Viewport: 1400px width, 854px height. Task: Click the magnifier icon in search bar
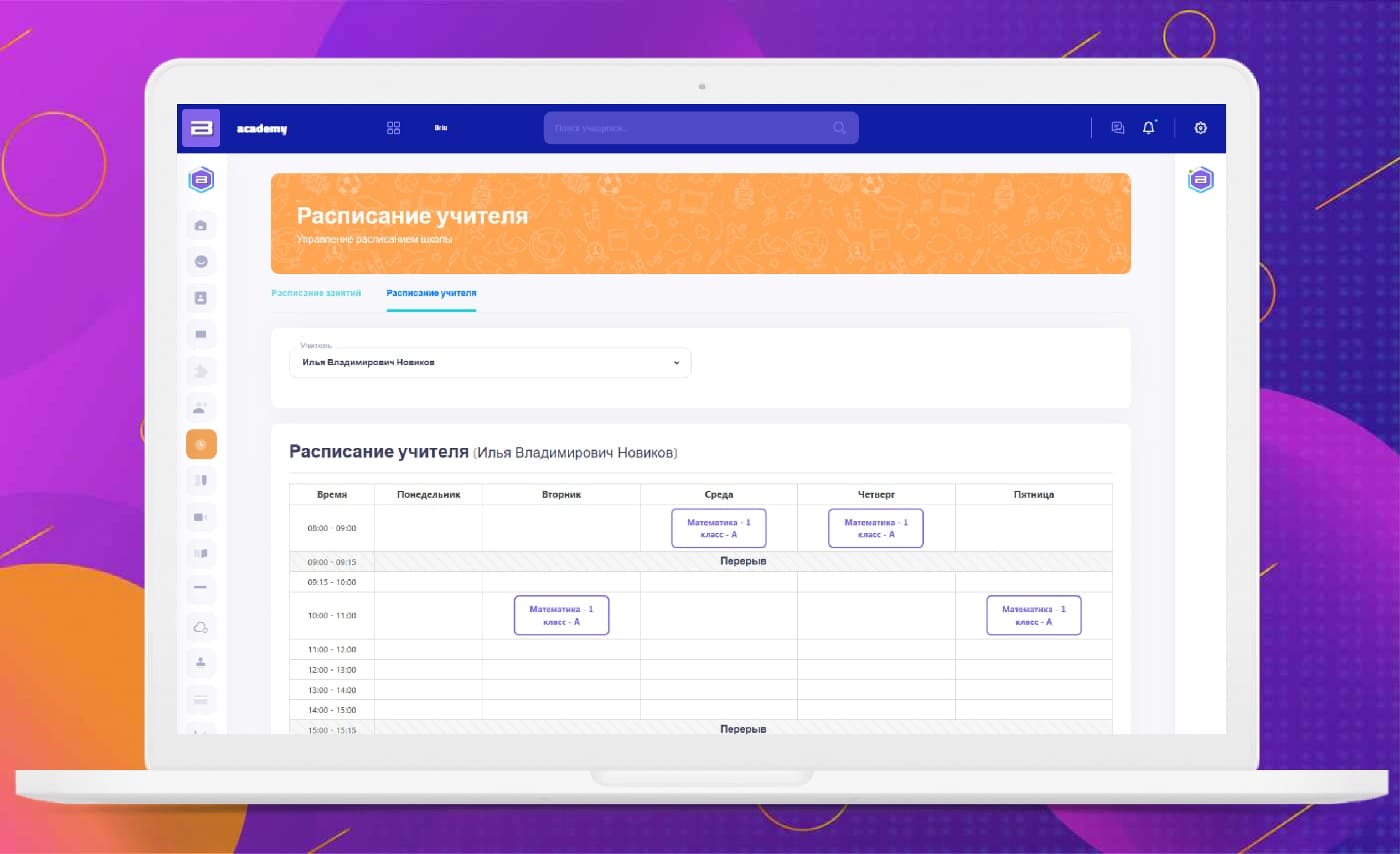click(839, 128)
